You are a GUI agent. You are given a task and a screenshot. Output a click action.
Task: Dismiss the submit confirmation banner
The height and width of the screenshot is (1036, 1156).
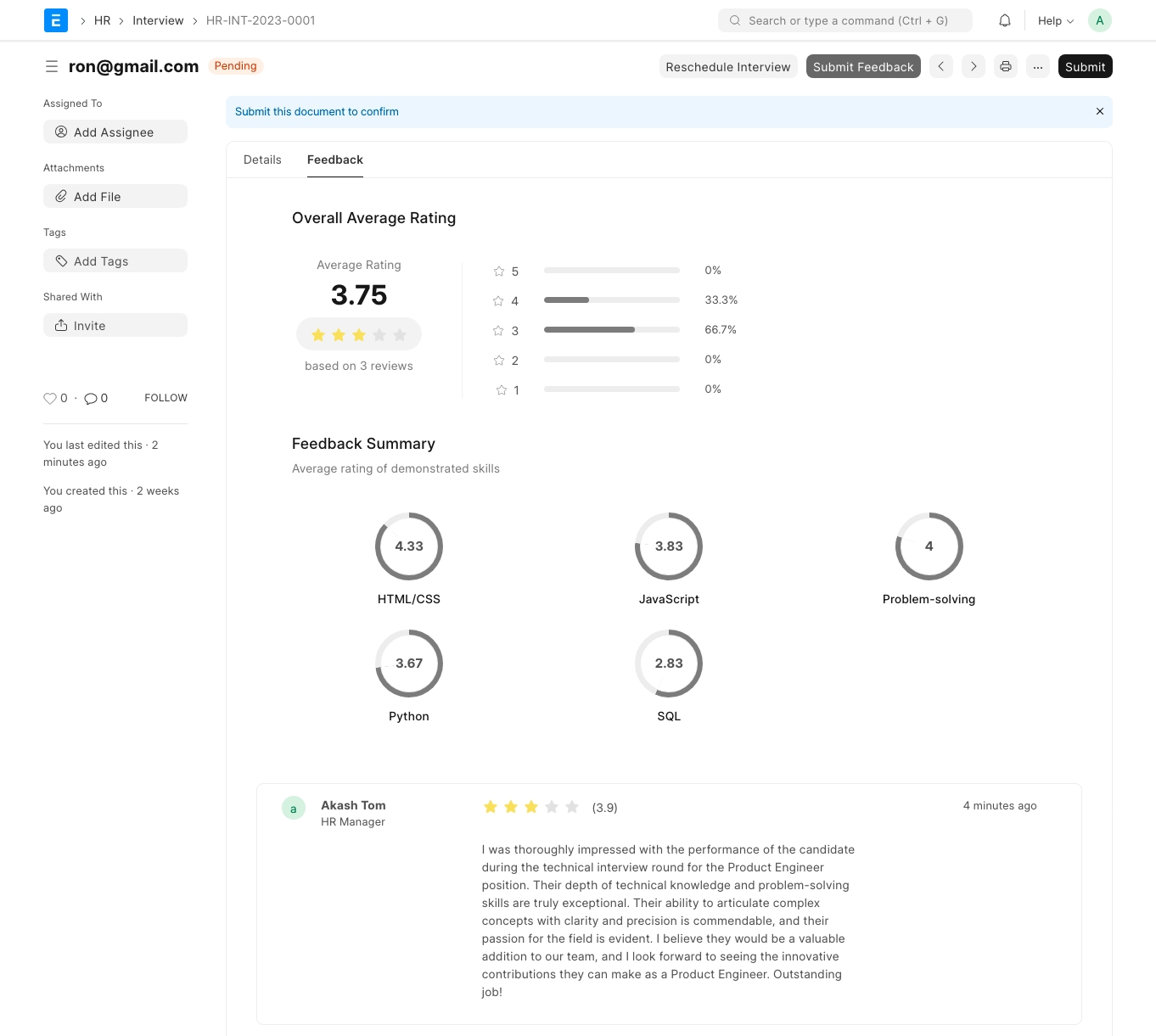(1100, 111)
